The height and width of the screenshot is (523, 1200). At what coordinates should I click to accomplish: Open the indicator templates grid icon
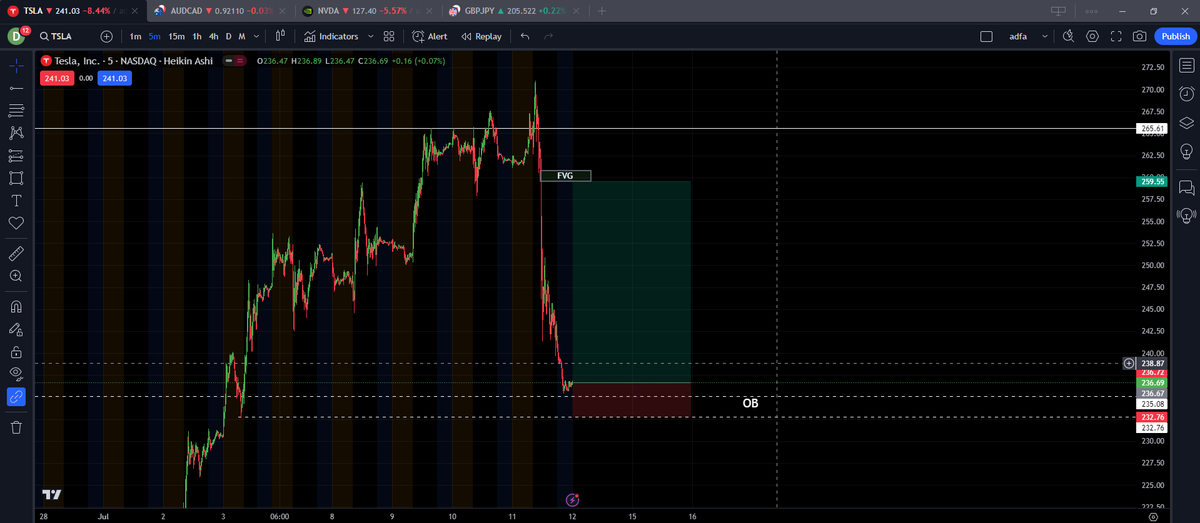[389, 36]
